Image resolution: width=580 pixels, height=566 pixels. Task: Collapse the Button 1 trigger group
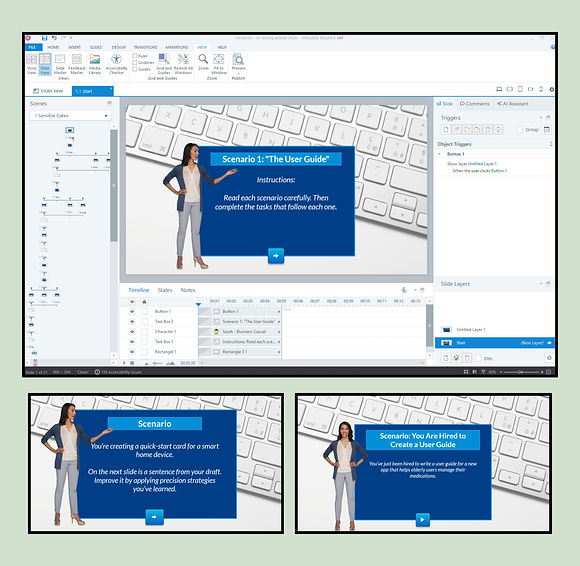(x=440, y=154)
